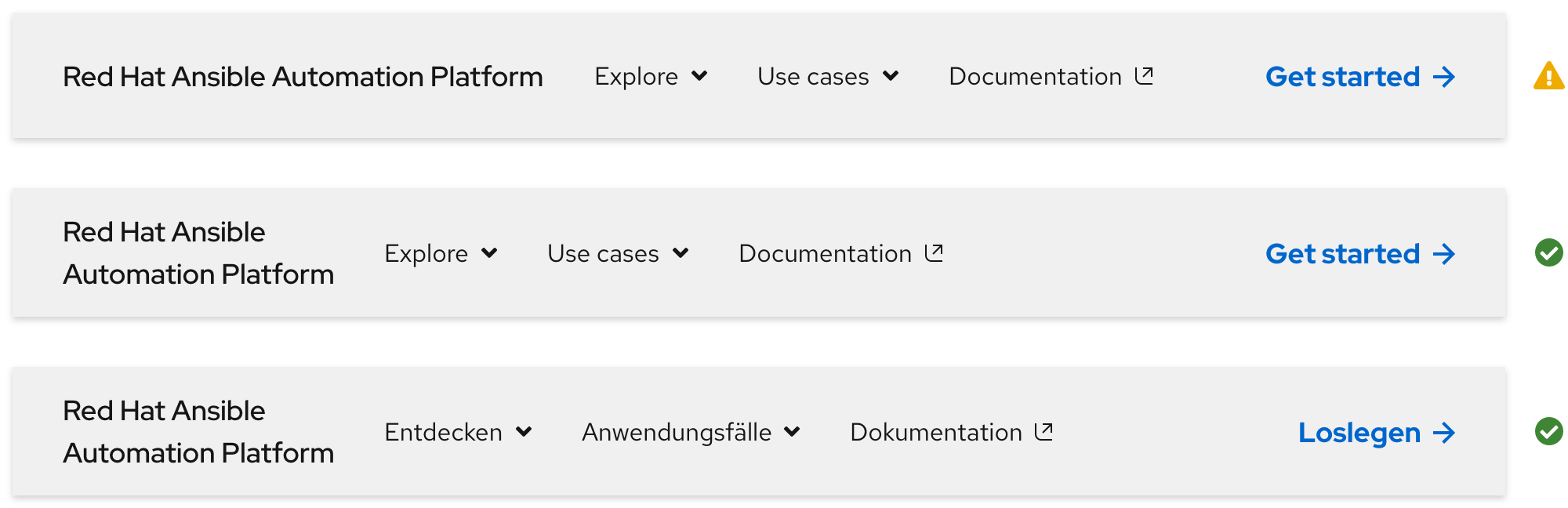
Task: Expand the Explore dropdown in the top bar
Action: 650,76
